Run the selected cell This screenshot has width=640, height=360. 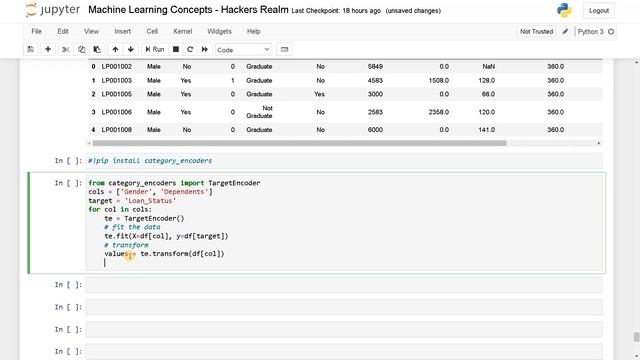(x=155, y=49)
